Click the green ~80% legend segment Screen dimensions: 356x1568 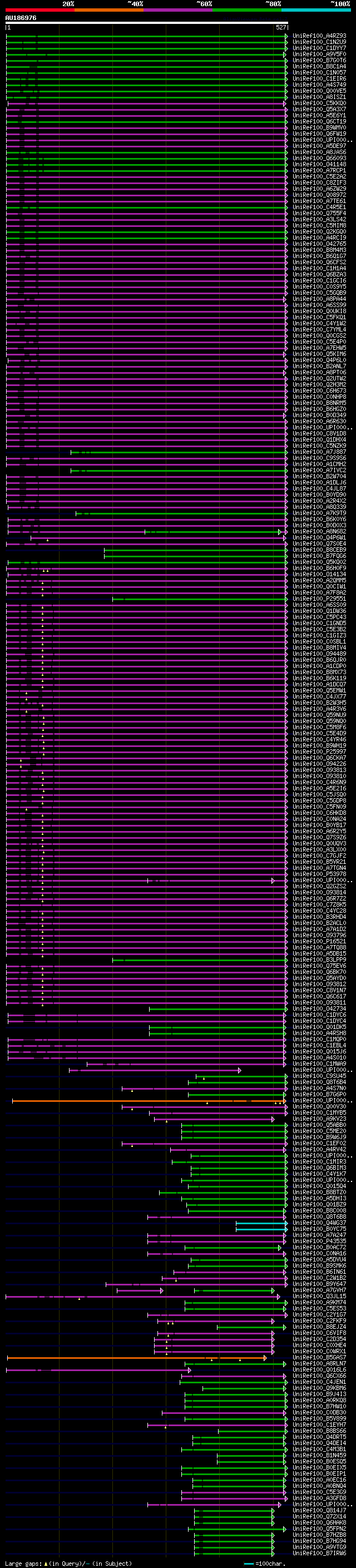pos(247,10)
